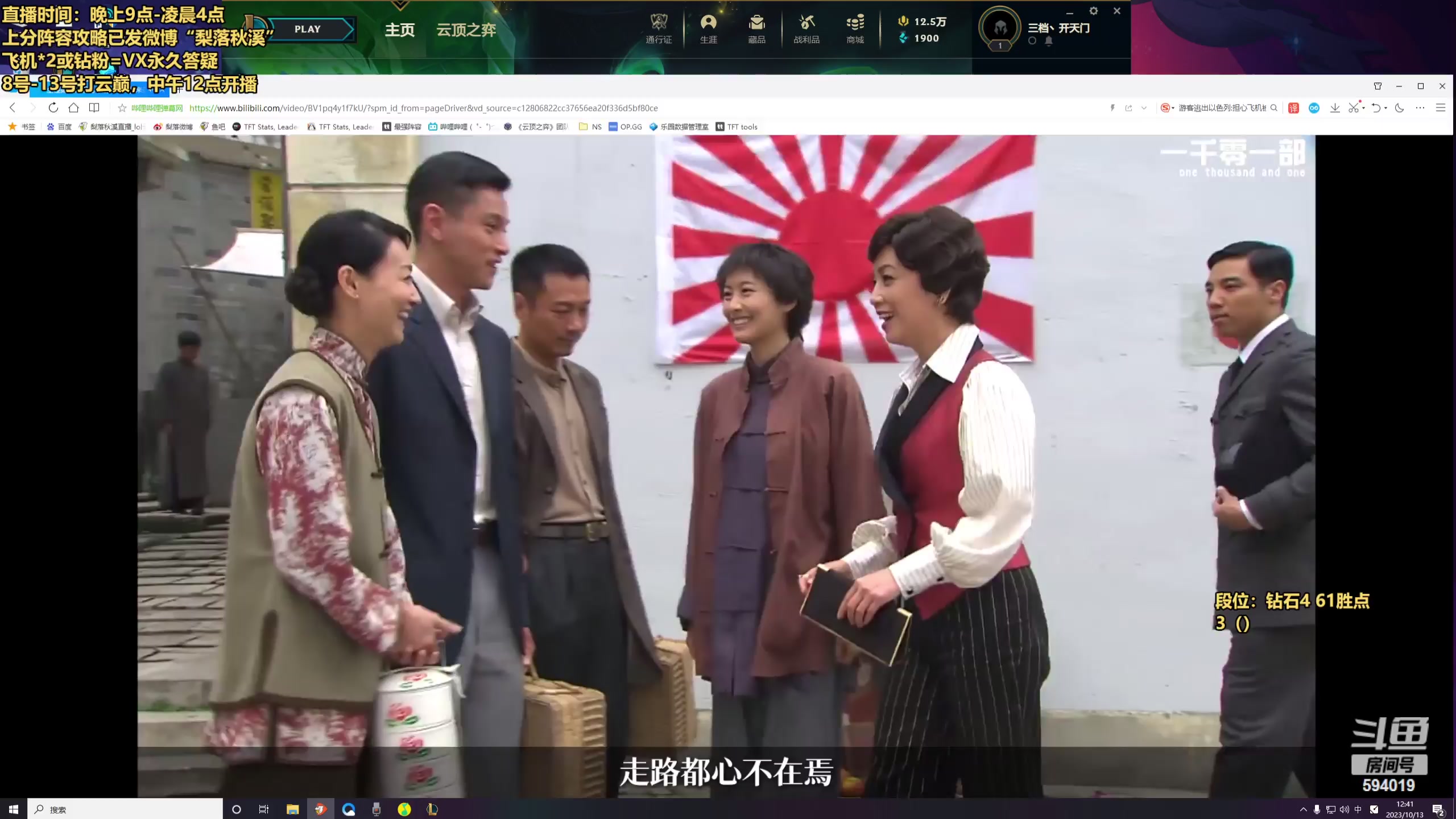Click the 1900 currency balance

(919, 38)
